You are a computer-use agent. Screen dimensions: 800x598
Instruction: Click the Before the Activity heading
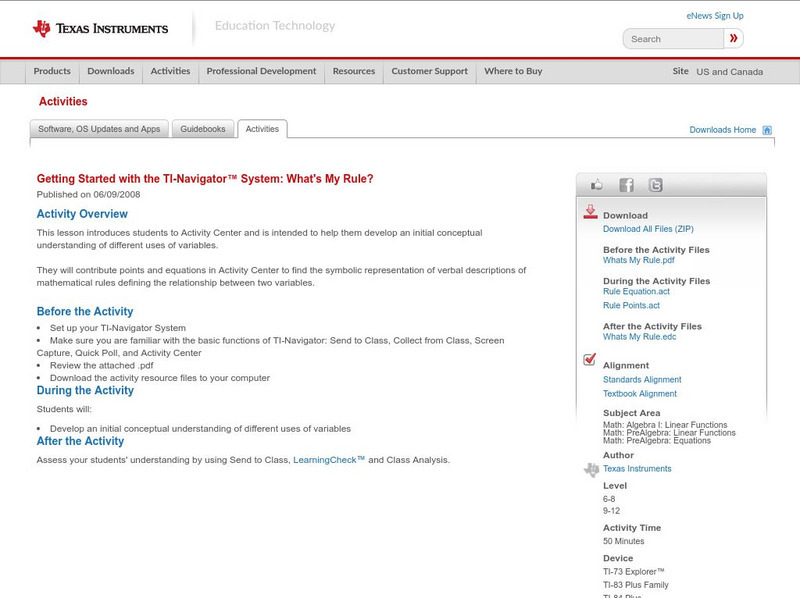85,311
